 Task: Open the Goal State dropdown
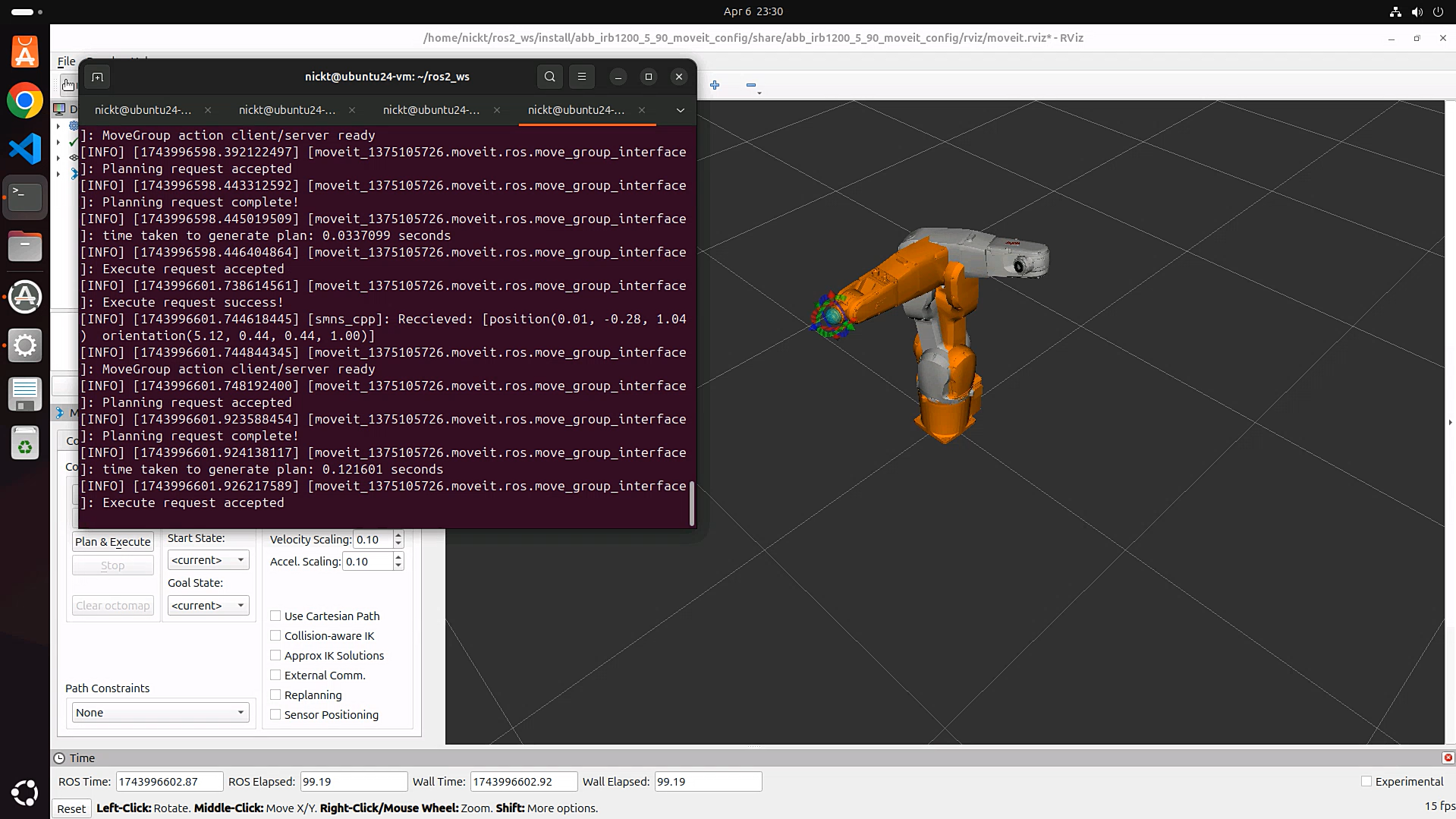click(x=208, y=606)
